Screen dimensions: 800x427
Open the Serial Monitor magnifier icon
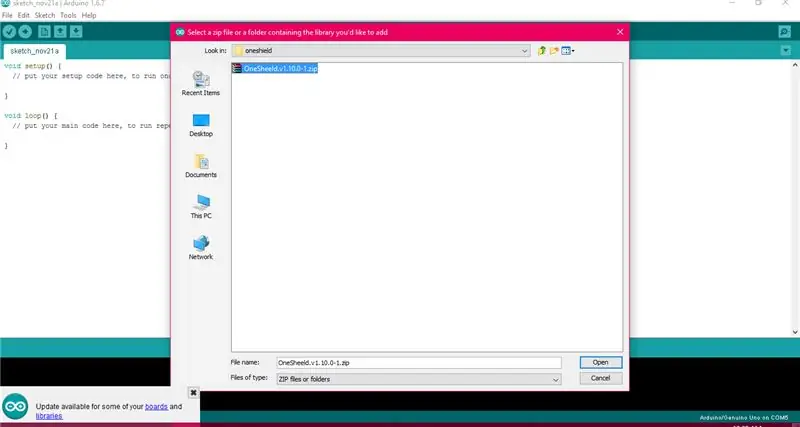click(784, 32)
